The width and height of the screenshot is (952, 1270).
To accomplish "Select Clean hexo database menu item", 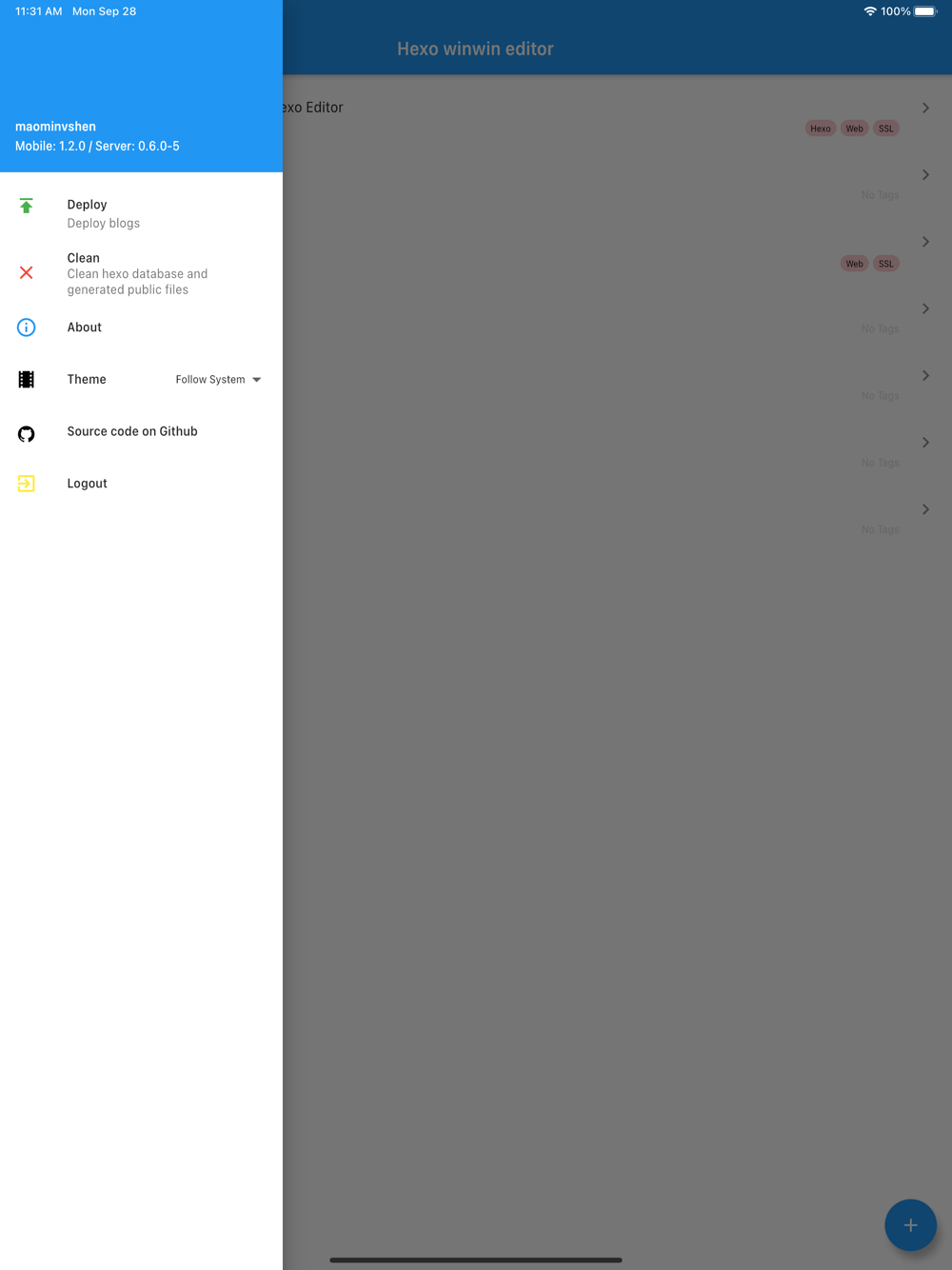I will click(x=141, y=273).
